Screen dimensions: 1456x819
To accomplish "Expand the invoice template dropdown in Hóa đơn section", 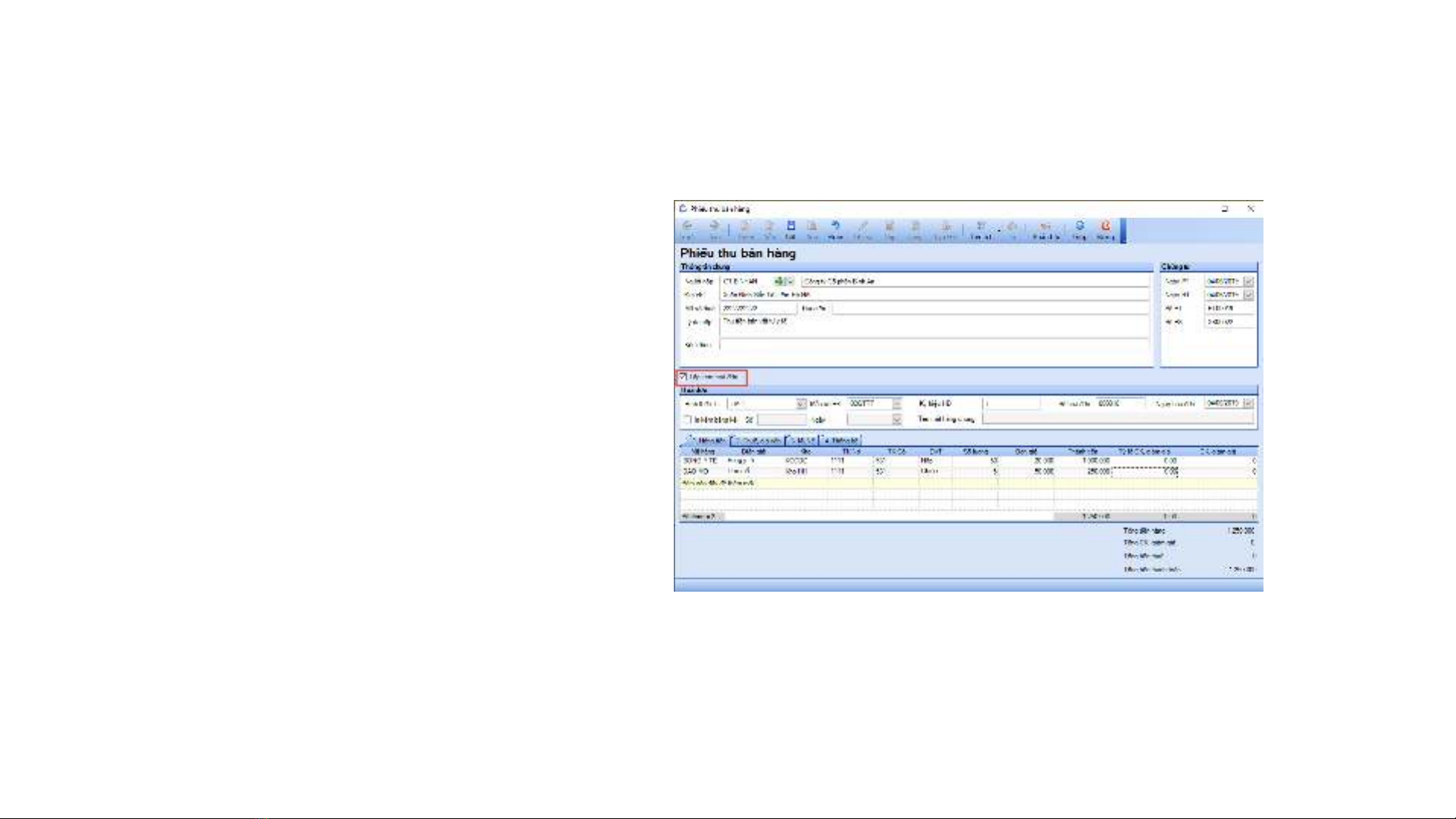I will pyautogui.click(x=800, y=404).
